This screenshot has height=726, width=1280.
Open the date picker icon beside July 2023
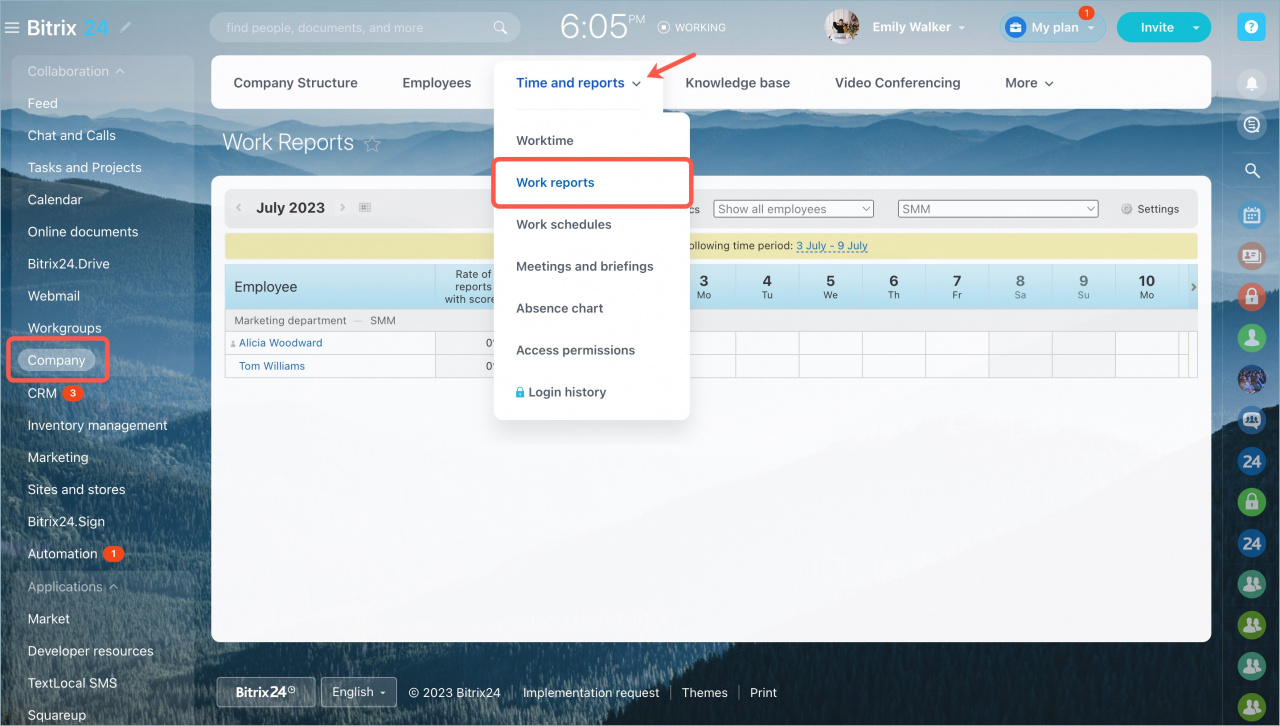click(365, 208)
